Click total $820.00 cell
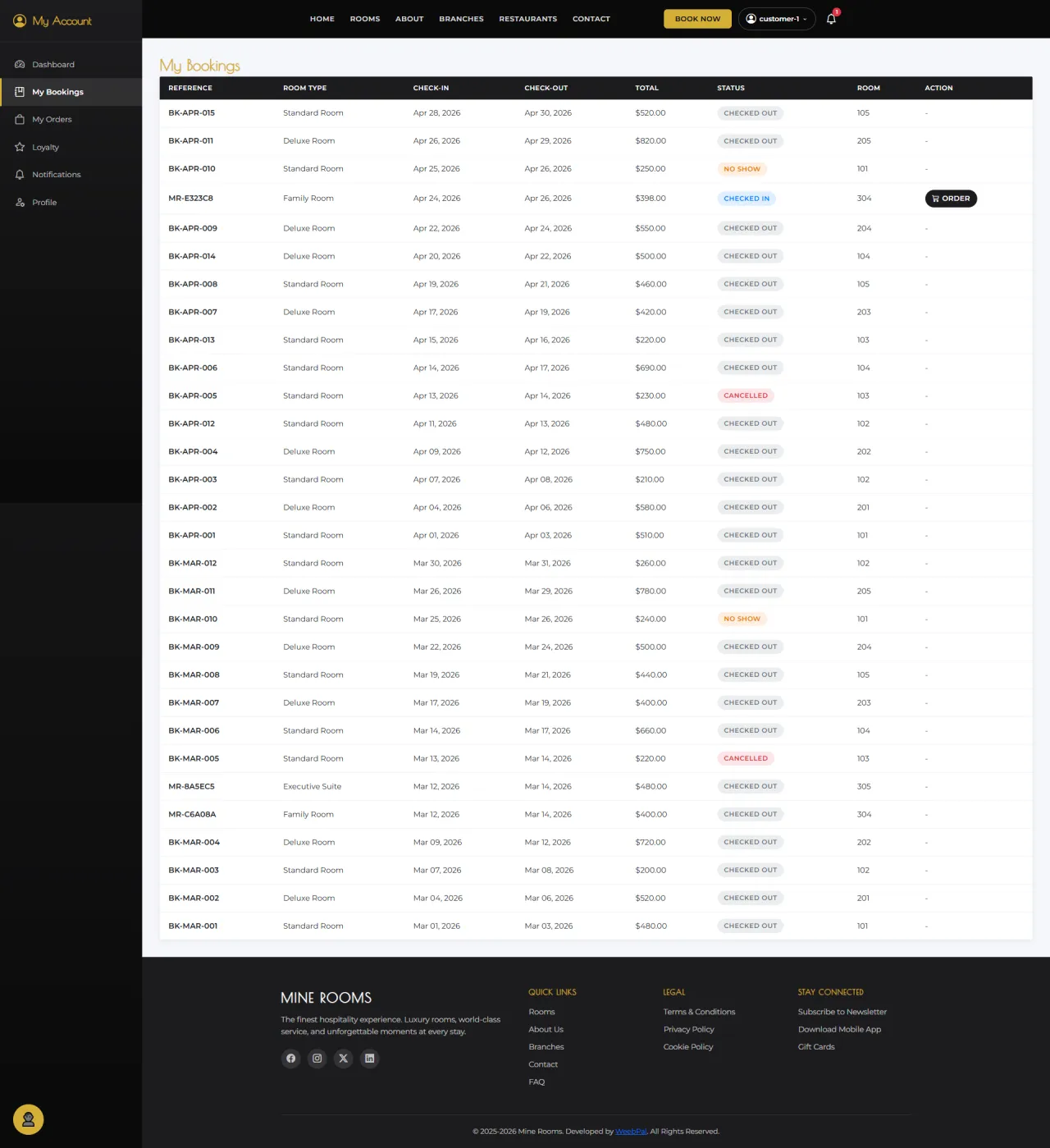 [x=651, y=141]
